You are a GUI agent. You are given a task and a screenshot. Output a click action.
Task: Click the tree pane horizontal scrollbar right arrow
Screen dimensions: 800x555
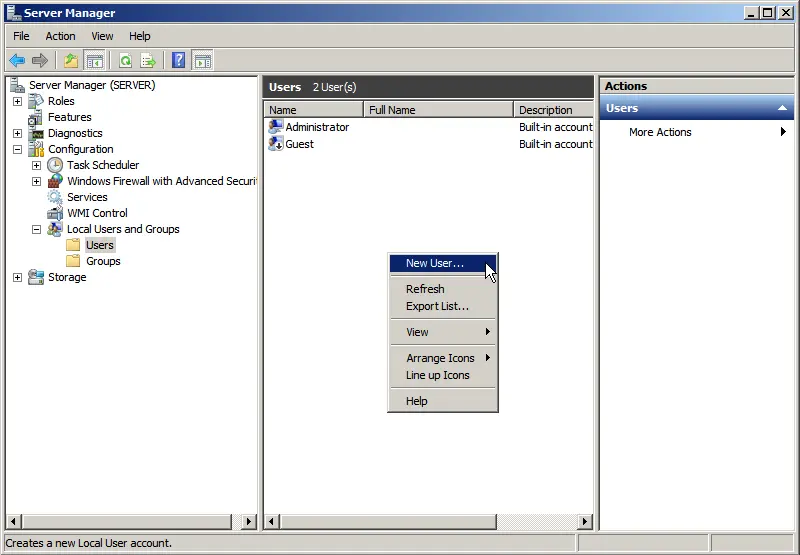point(249,522)
